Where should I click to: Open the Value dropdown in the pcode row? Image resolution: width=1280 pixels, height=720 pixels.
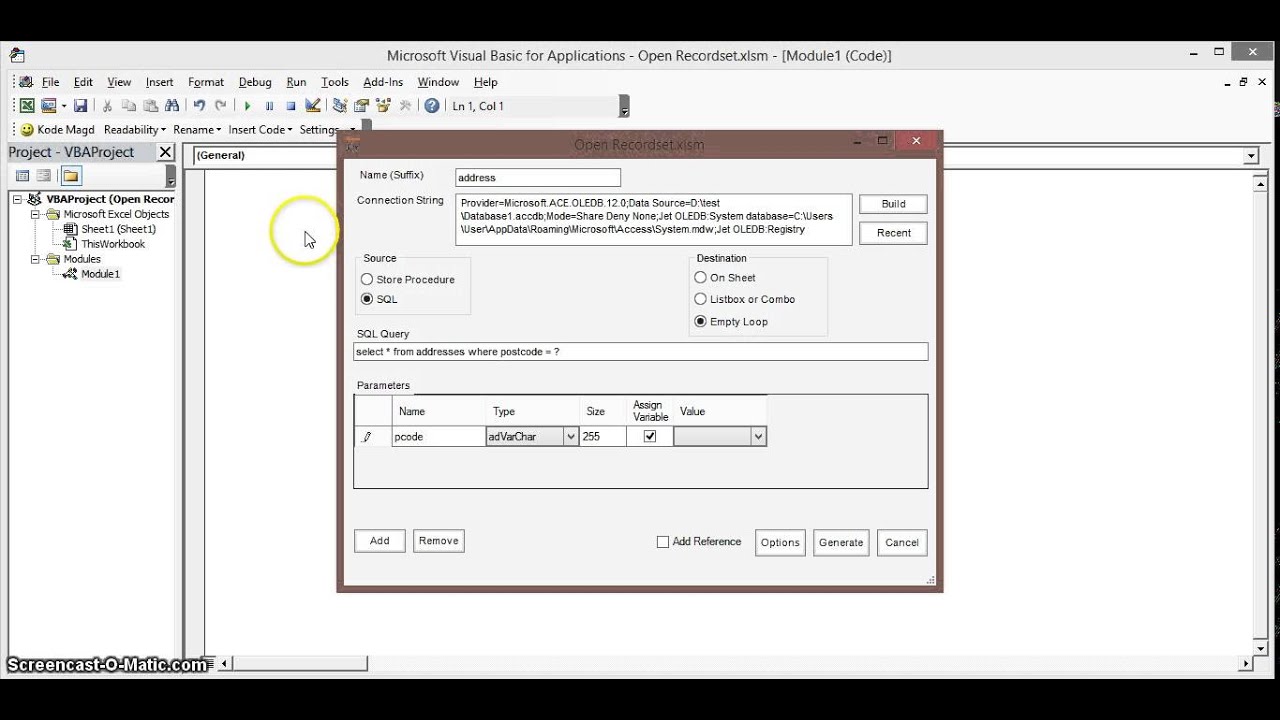[758, 437]
